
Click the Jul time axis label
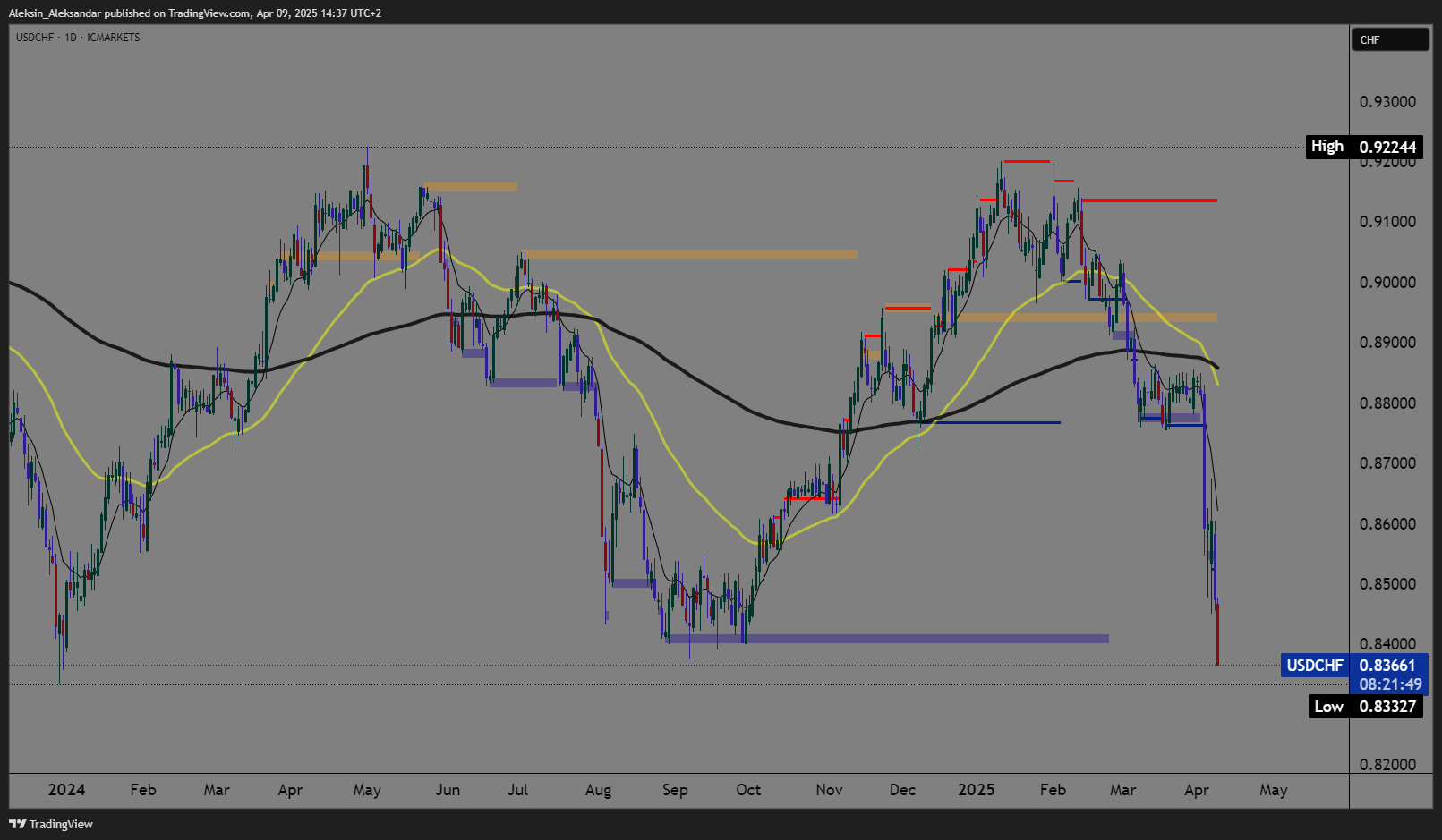(x=517, y=790)
